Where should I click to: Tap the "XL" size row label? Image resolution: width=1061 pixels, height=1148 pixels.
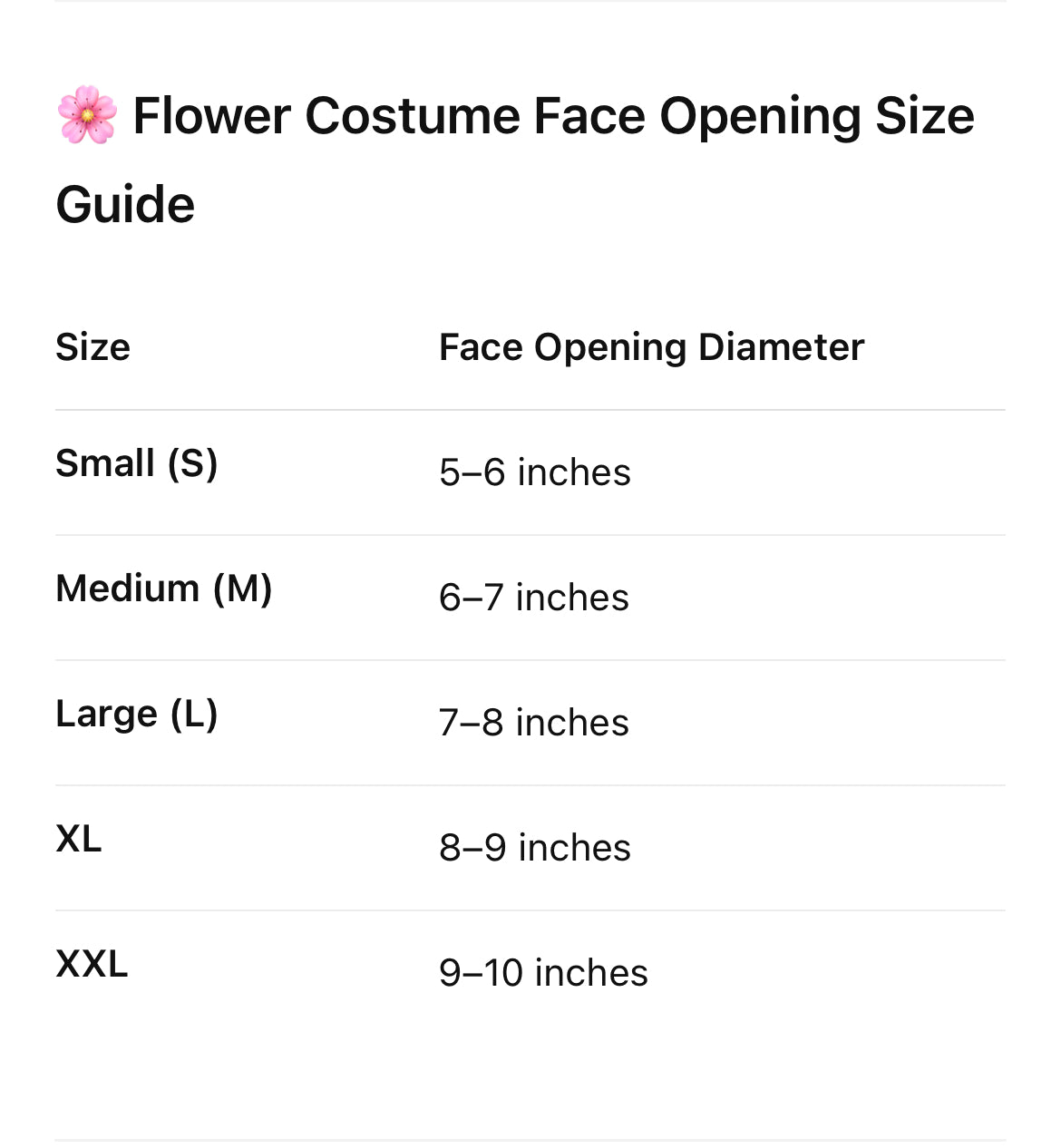79,839
